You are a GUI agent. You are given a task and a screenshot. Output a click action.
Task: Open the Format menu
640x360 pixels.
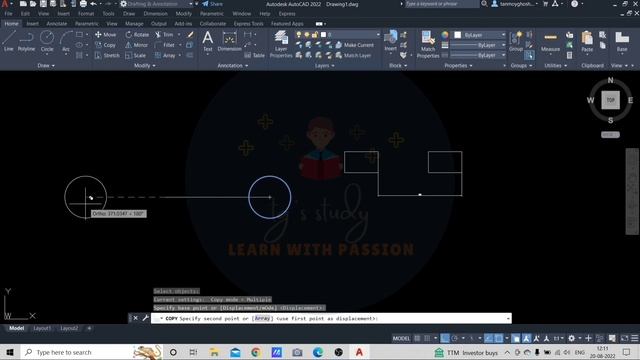[x=86, y=13]
